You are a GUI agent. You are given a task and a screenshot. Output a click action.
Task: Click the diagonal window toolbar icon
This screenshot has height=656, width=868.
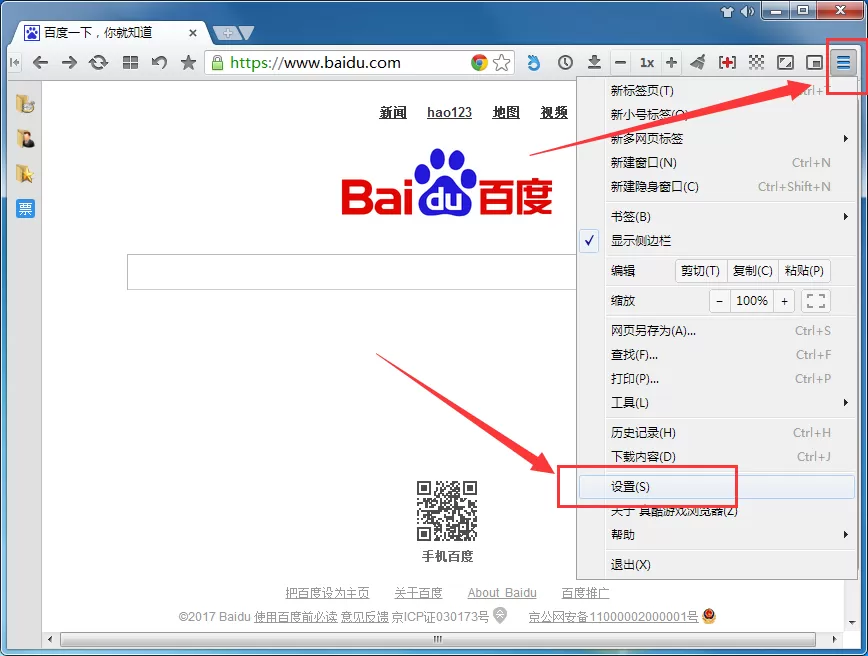(x=785, y=63)
